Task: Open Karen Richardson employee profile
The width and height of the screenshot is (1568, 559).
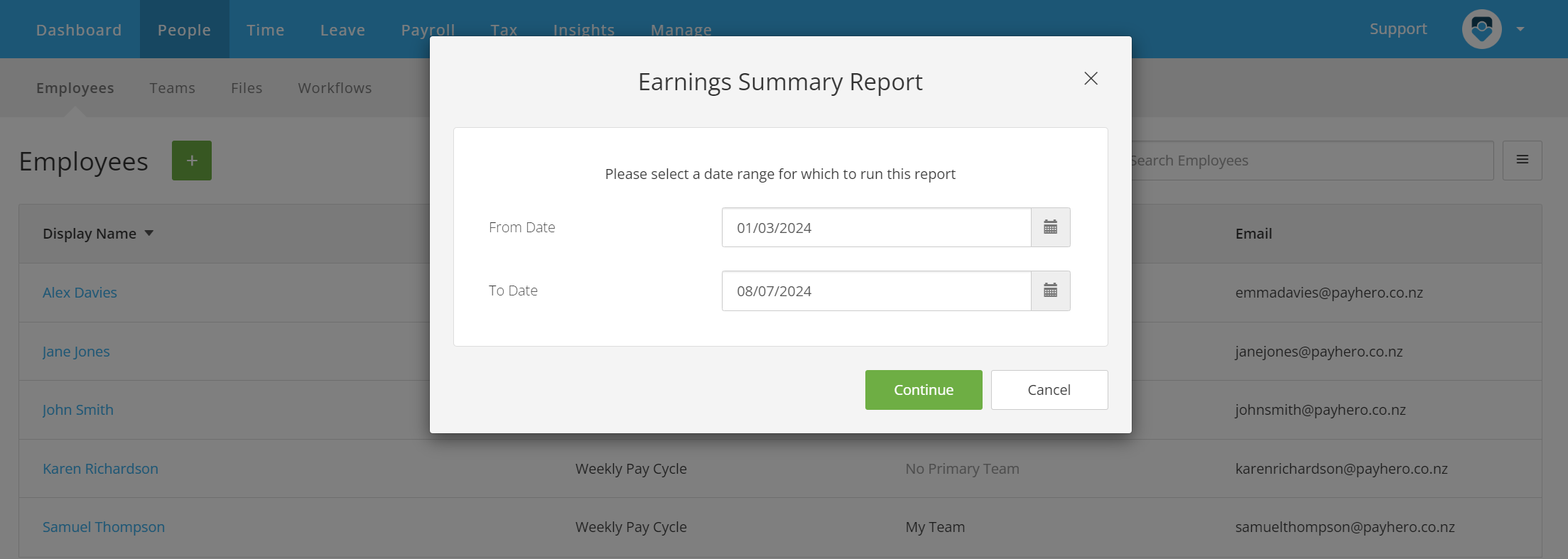Action: point(100,469)
